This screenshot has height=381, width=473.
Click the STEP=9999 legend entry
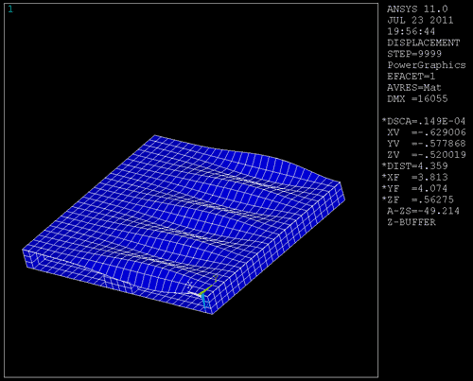coord(414,54)
